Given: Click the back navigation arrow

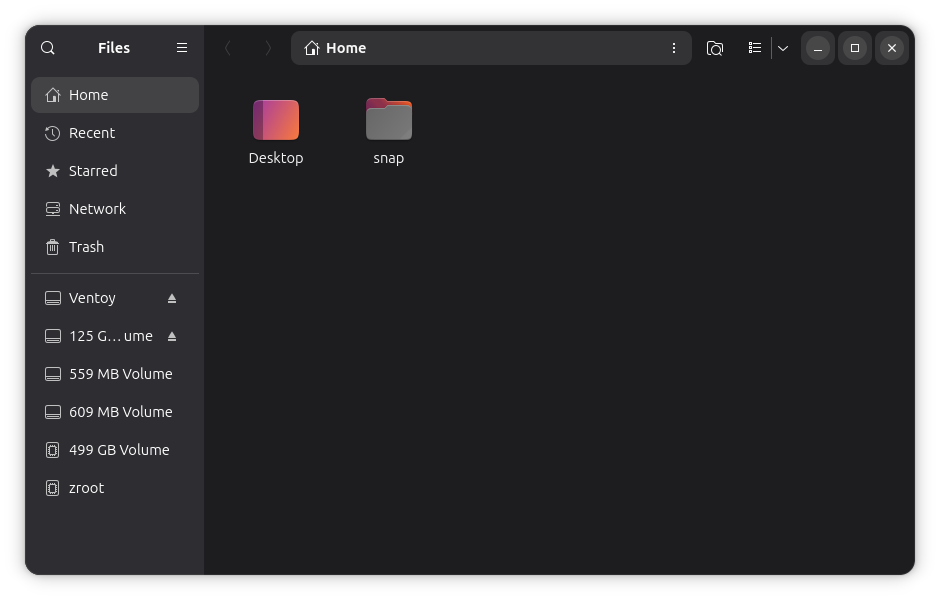Looking at the screenshot, I should pos(228,48).
